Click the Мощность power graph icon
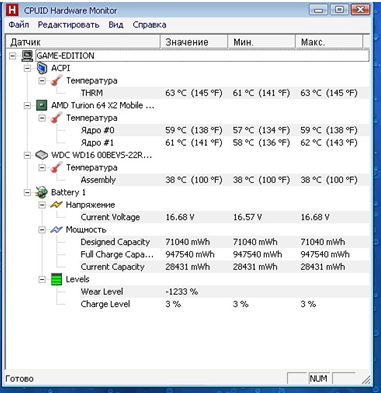Screen dimensions: 381x393 pos(57,230)
